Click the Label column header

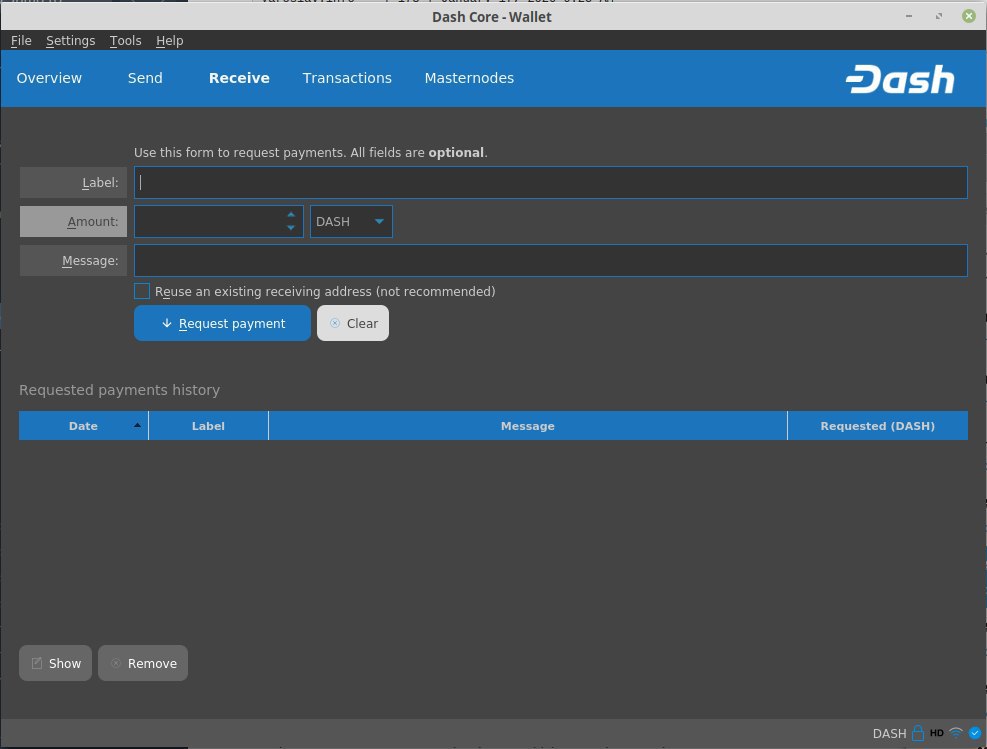pos(208,426)
